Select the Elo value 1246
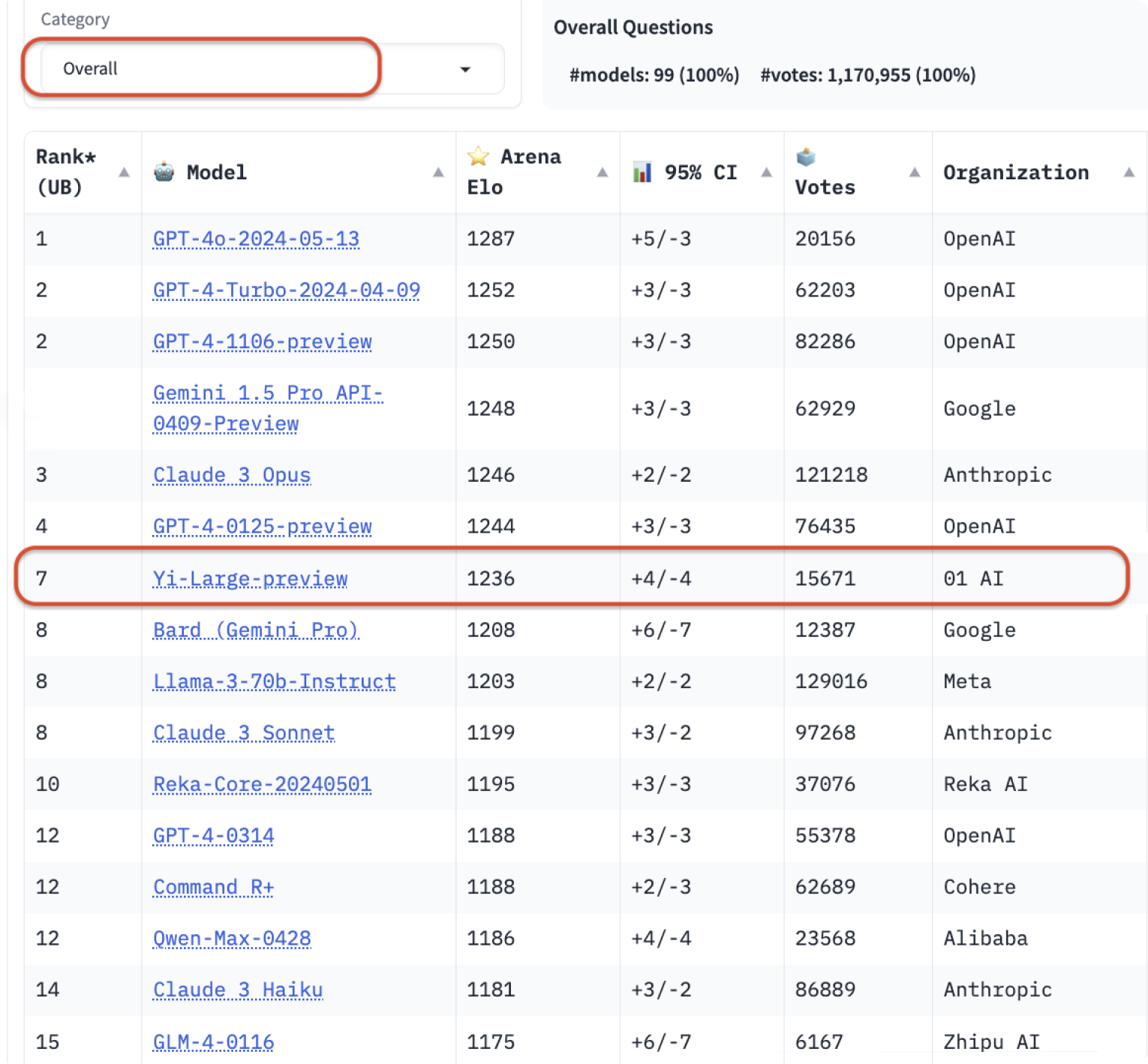This screenshot has width=1148, height=1064. click(x=491, y=475)
